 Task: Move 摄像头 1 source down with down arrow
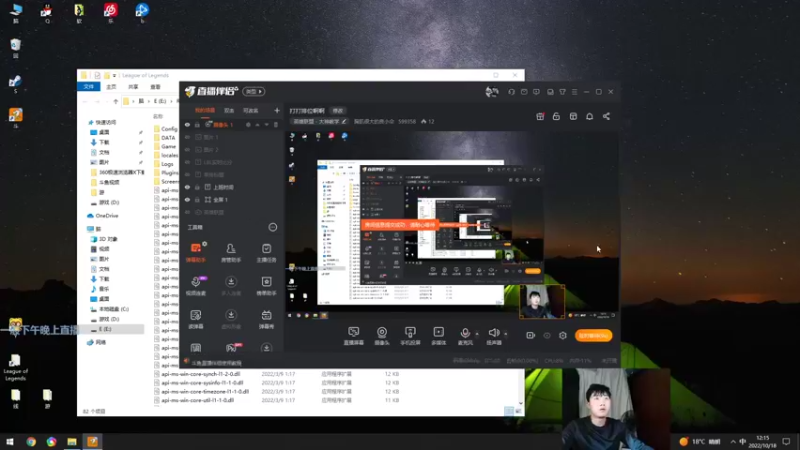[x=266, y=124]
